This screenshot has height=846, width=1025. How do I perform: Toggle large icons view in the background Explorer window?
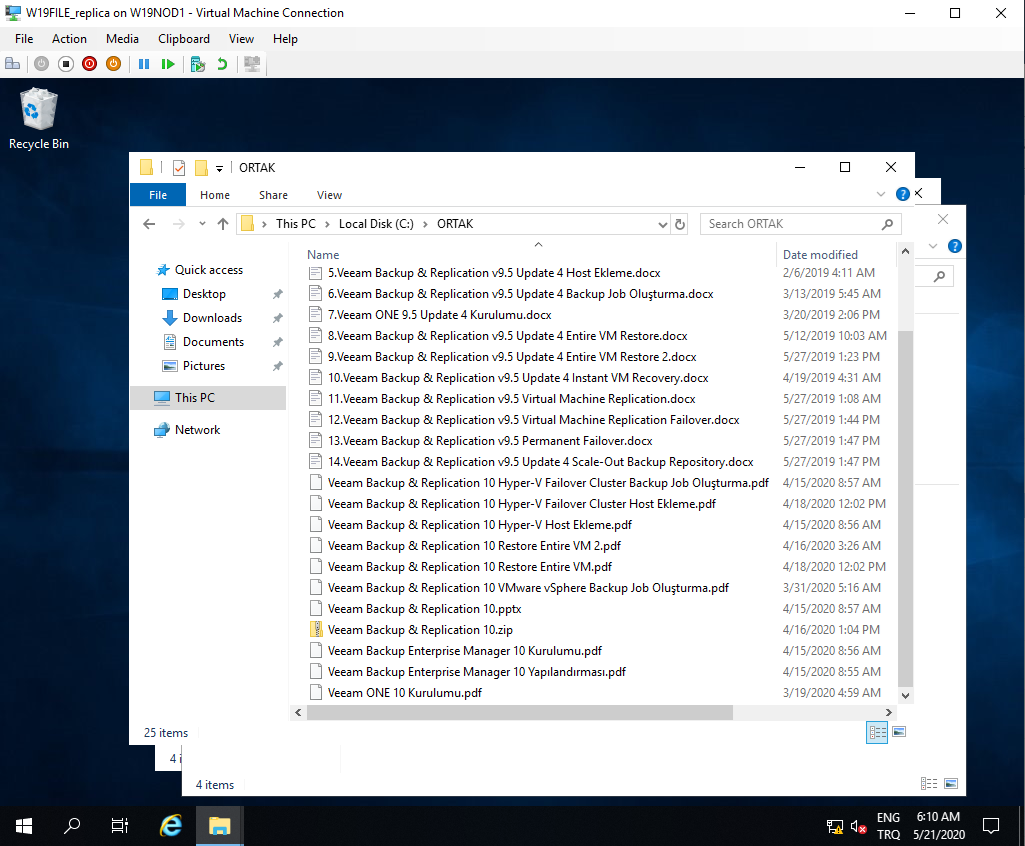click(951, 783)
